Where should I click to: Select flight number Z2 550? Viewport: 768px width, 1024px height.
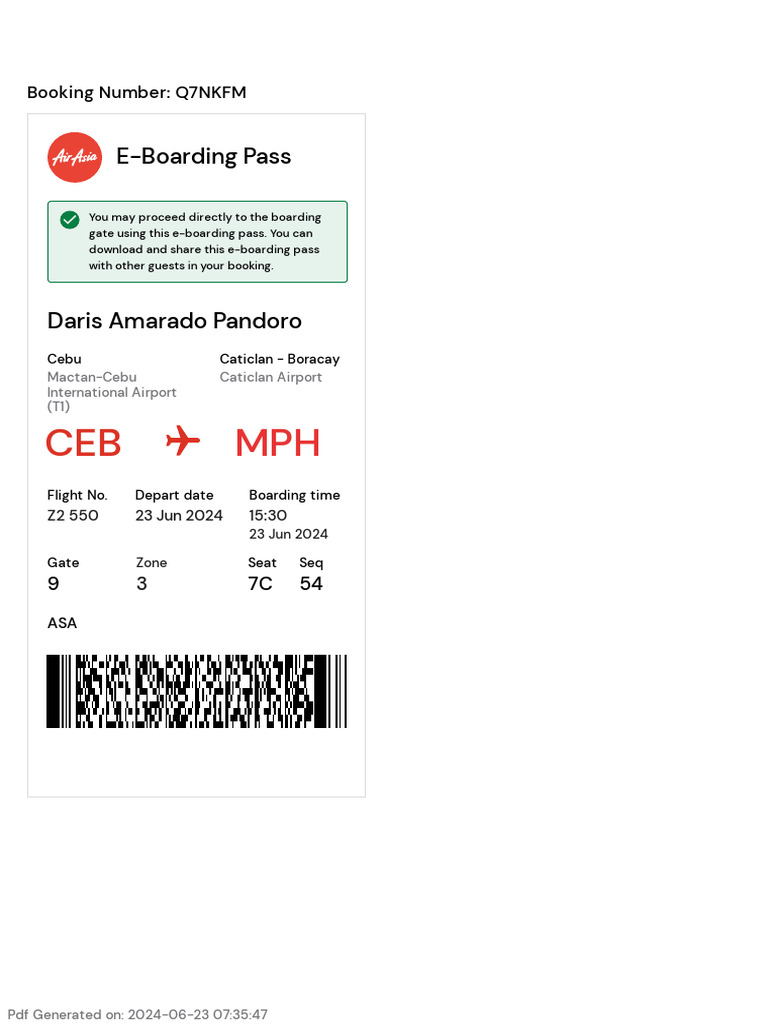(73, 516)
